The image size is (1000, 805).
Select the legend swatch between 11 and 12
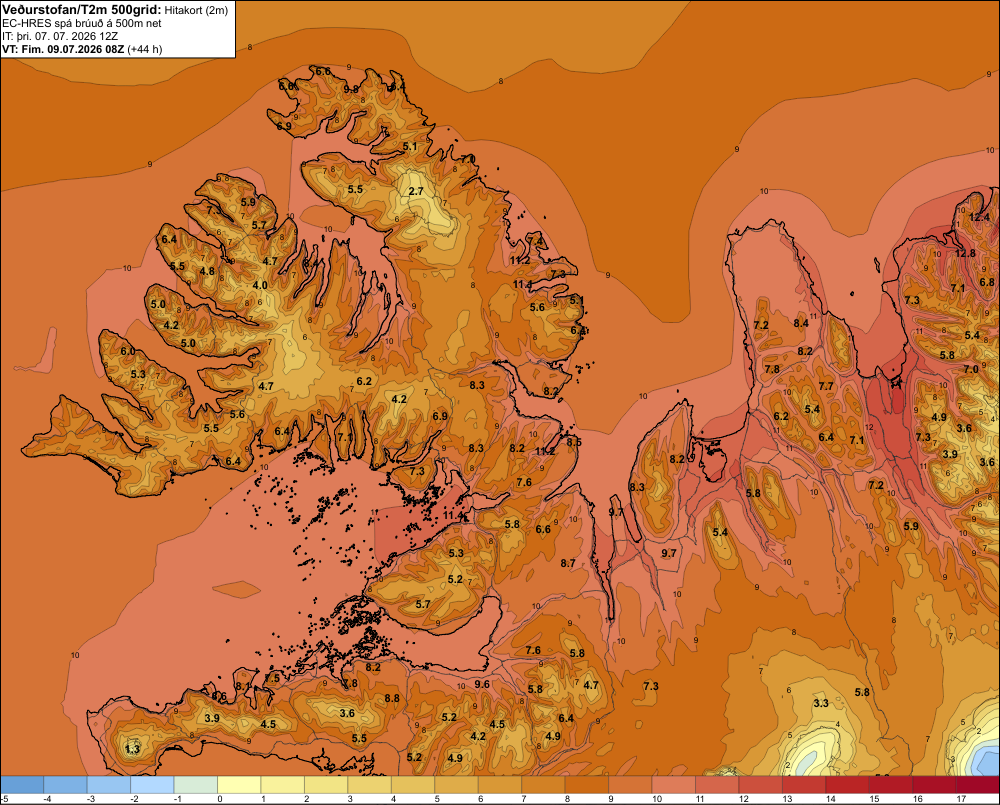coord(717,785)
